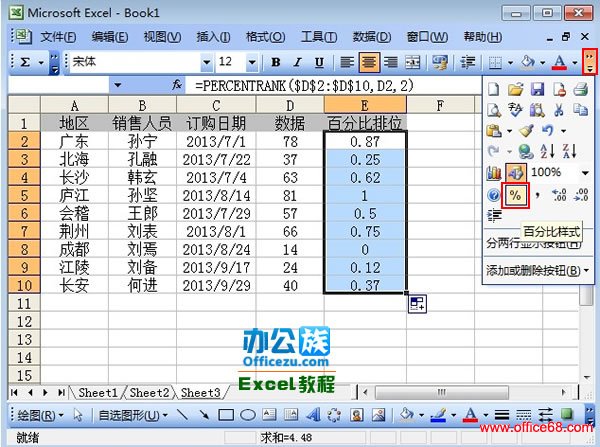The width and height of the screenshot is (600, 447).
Task: Apply font color from formatting toolbar
Action: click(559, 62)
